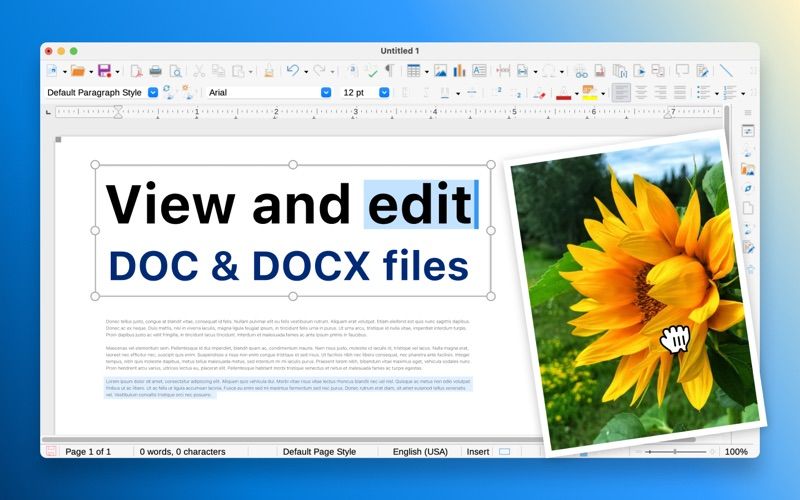Open the Print Preview icon
The image size is (800, 500).
pyautogui.click(x=175, y=71)
